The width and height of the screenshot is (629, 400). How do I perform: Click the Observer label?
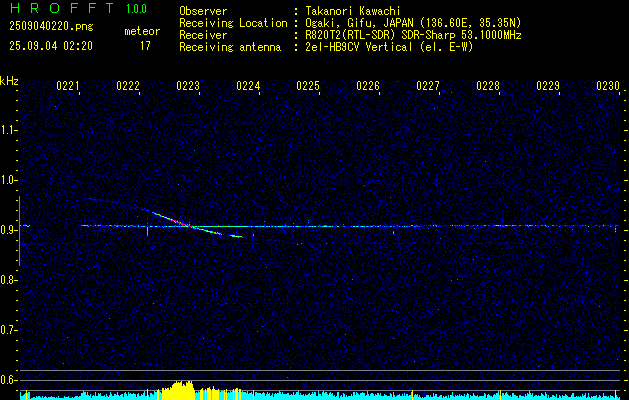[x=203, y=11]
